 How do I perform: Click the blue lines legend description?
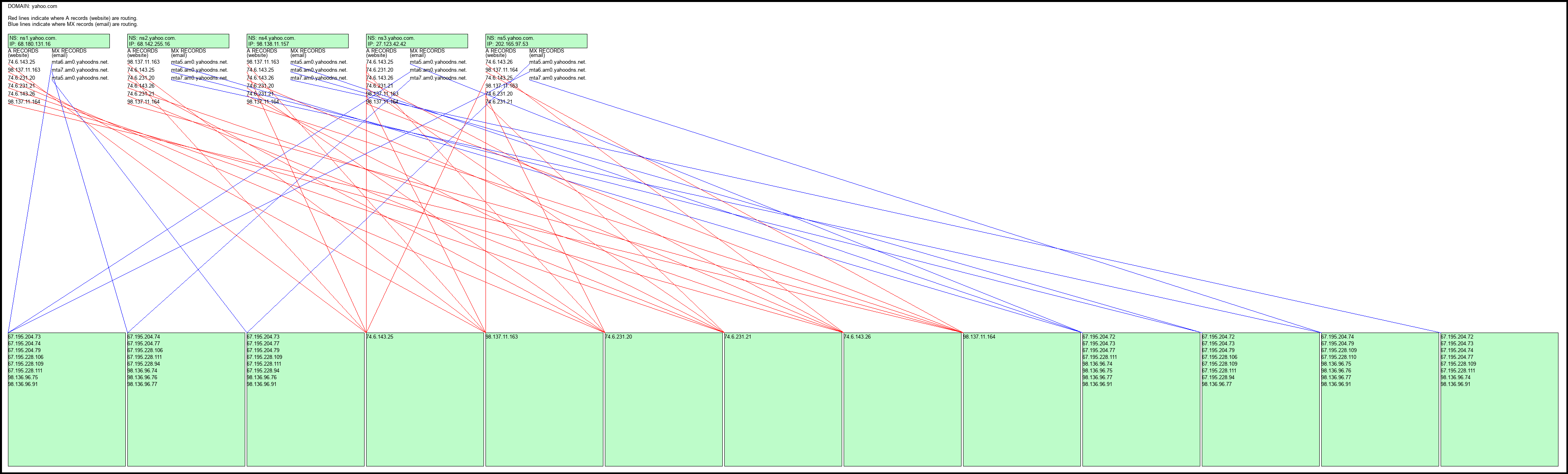[72, 24]
